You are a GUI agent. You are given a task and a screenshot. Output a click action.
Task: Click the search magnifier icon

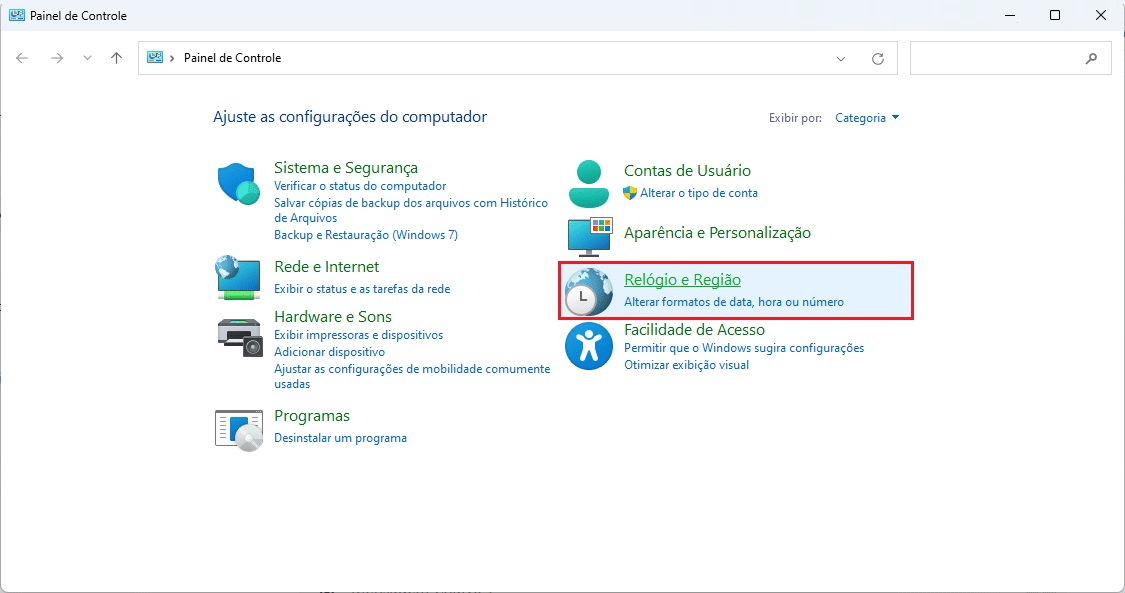point(1091,59)
